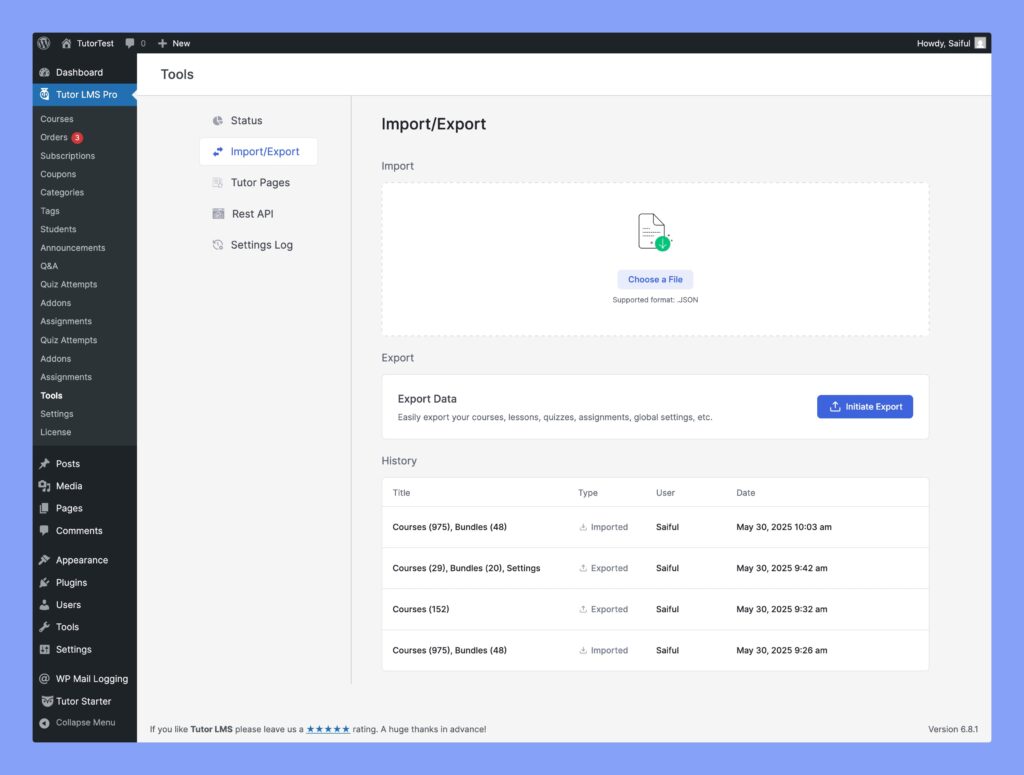Click the New link in admin bar
This screenshot has width=1024, height=775.
point(181,43)
